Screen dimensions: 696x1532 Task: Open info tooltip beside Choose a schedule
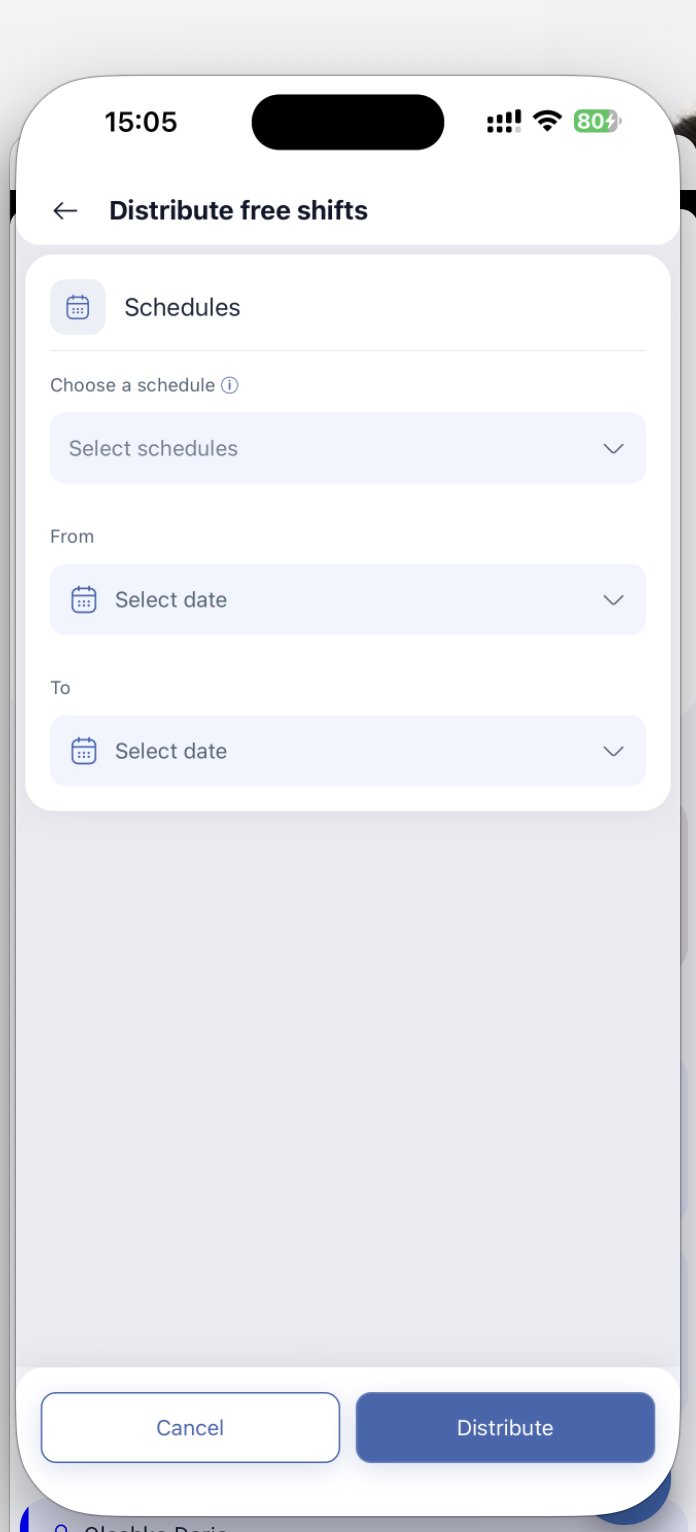tap(229, 385)
